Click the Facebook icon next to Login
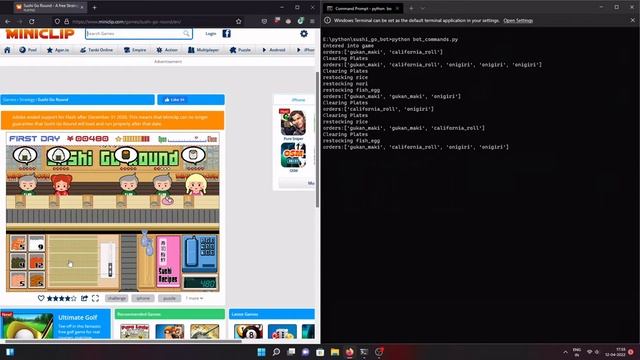 (x=227, y=33)
